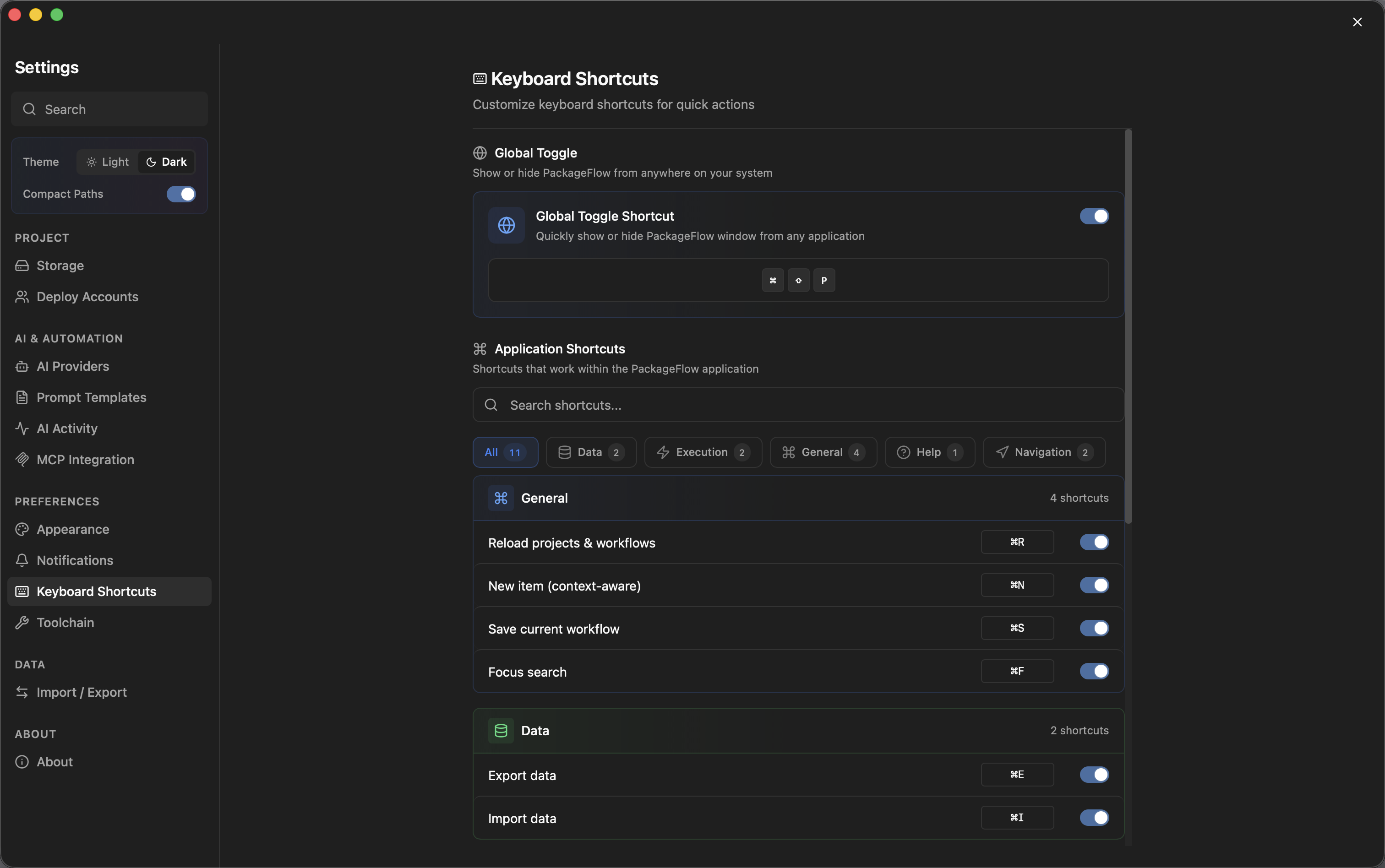This screenshot has height=868, width=1385.
Task: Disable the Save current workflow shortcut
Action: tap(1093, 629)
